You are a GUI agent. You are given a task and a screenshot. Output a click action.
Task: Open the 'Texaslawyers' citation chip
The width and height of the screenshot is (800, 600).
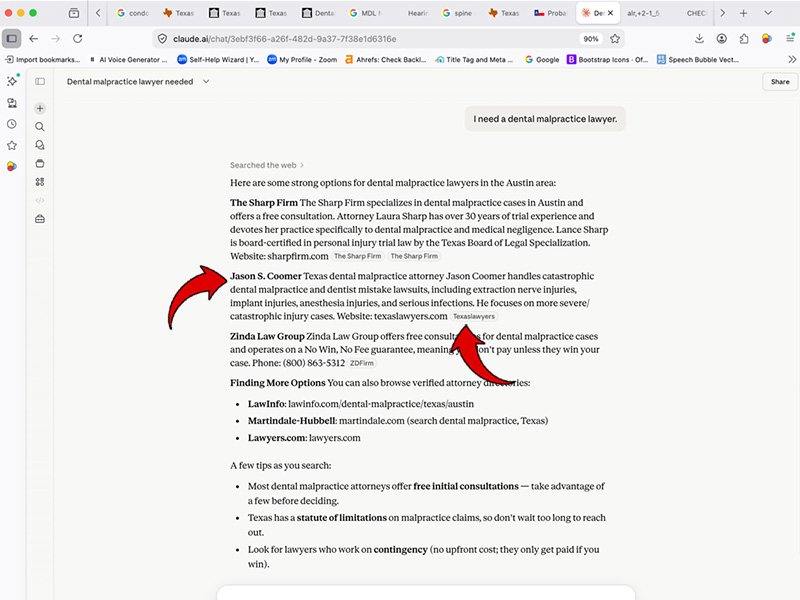[474, 316]
